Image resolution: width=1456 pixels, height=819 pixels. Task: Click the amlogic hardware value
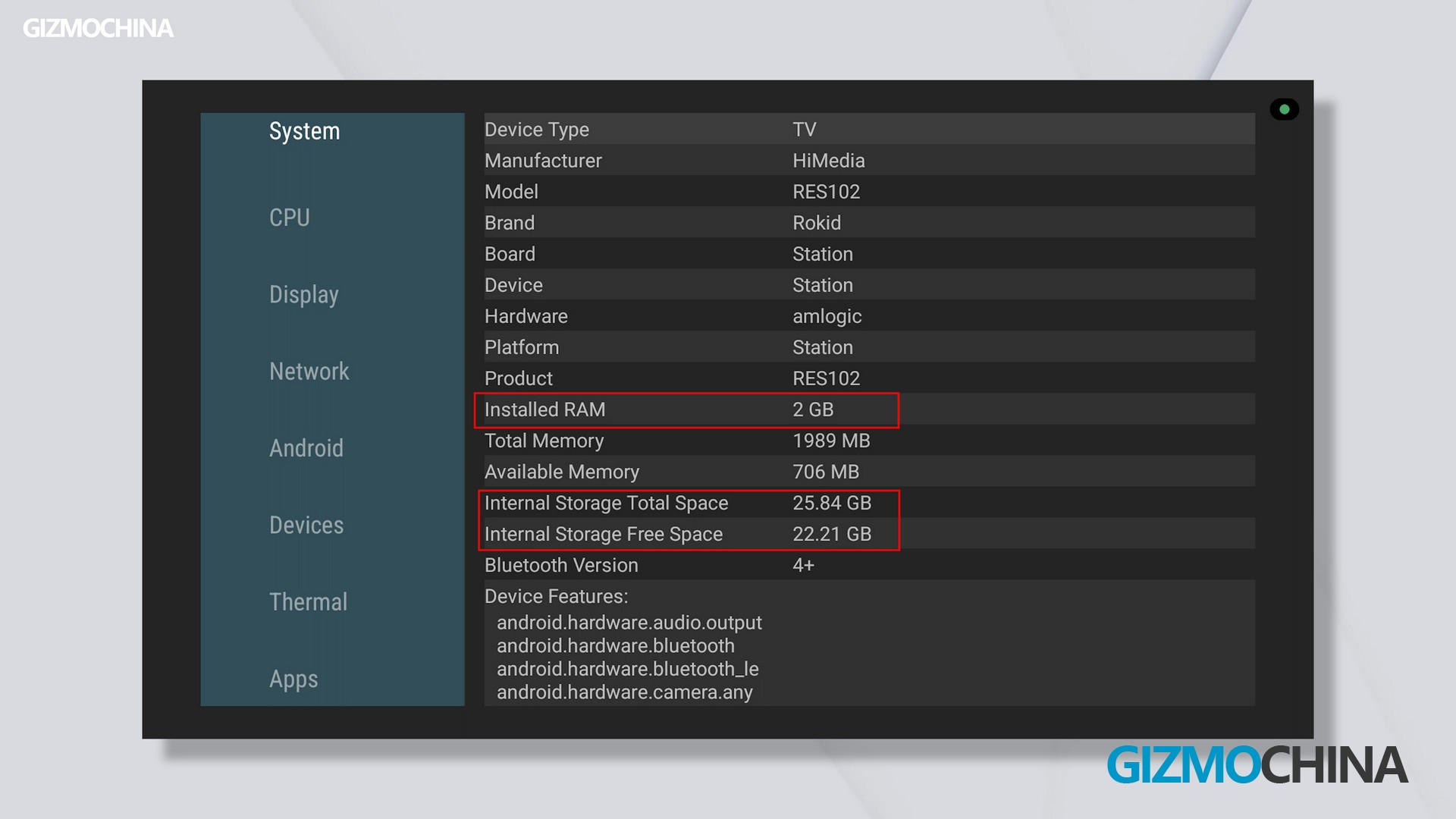coord(827,316)
